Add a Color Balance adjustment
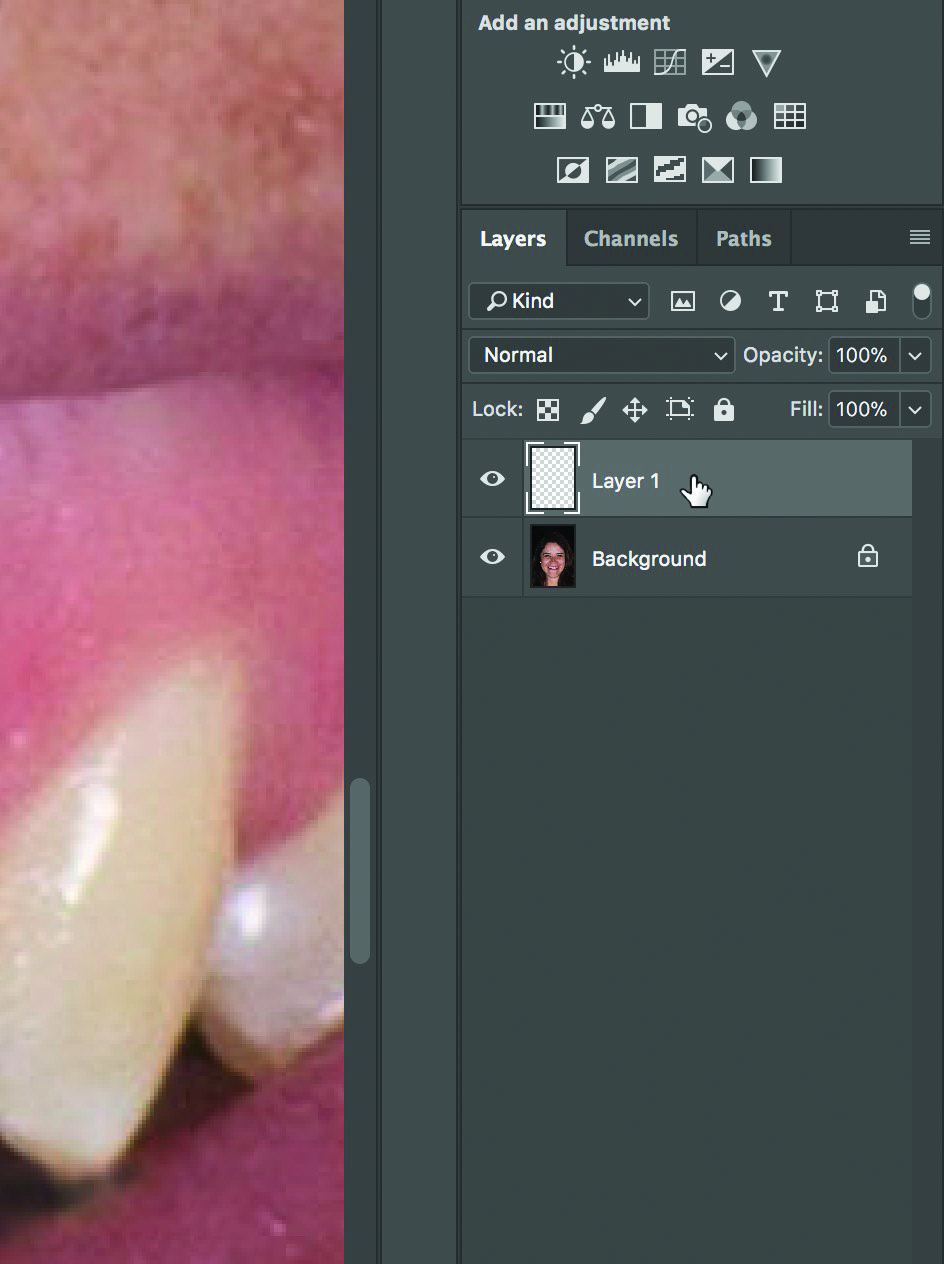 (x=598, y=117)
